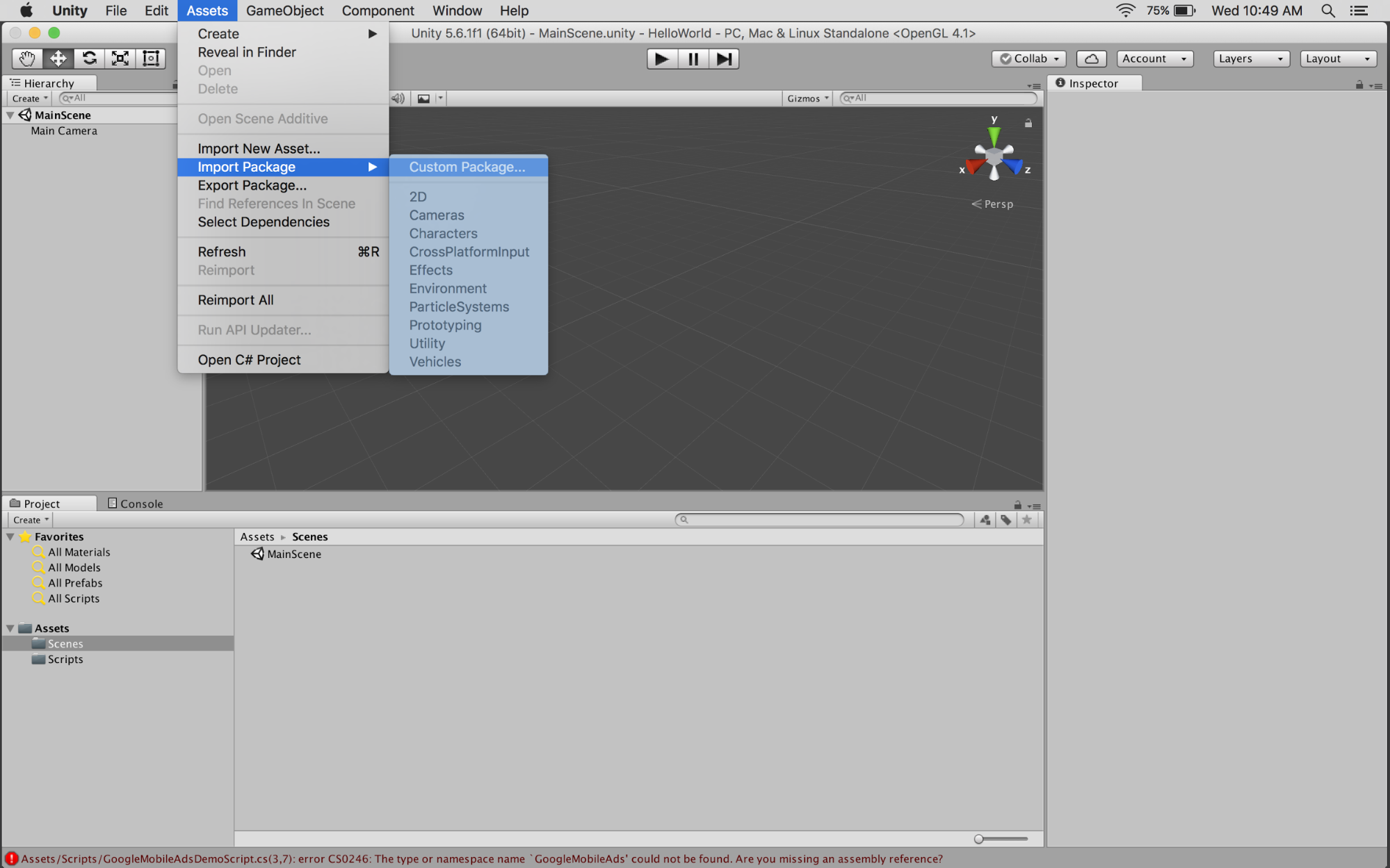
Task: Select Custom Package from Import Package
Action: [467, 166]
